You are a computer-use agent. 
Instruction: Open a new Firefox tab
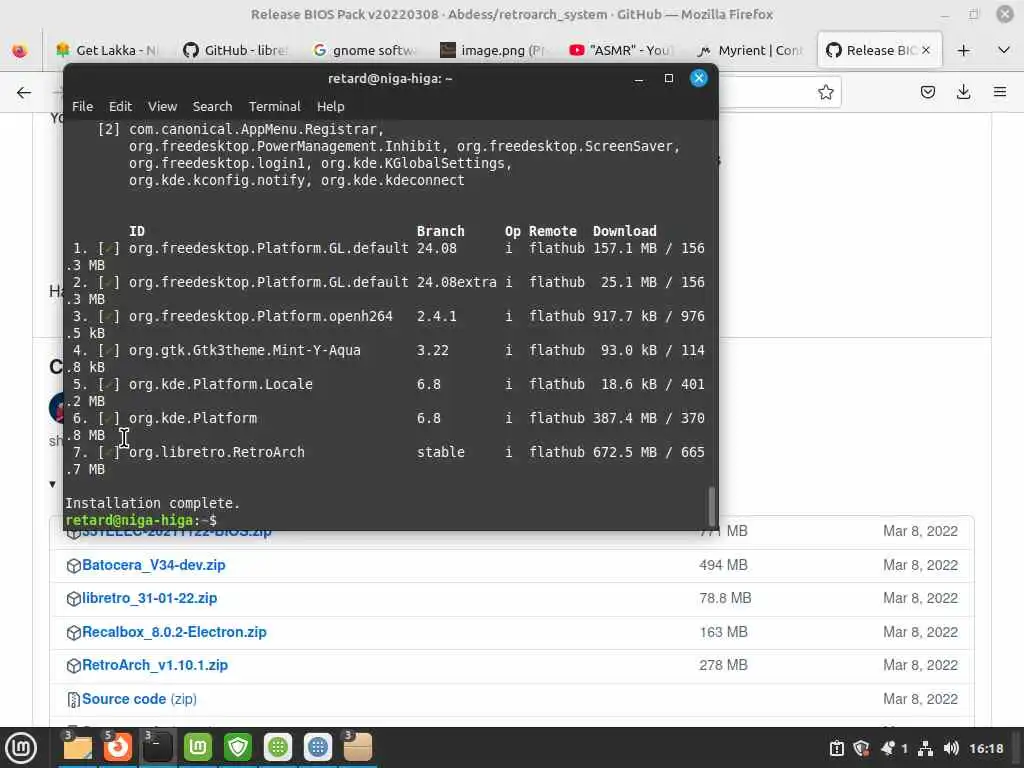tap(963, 50)
